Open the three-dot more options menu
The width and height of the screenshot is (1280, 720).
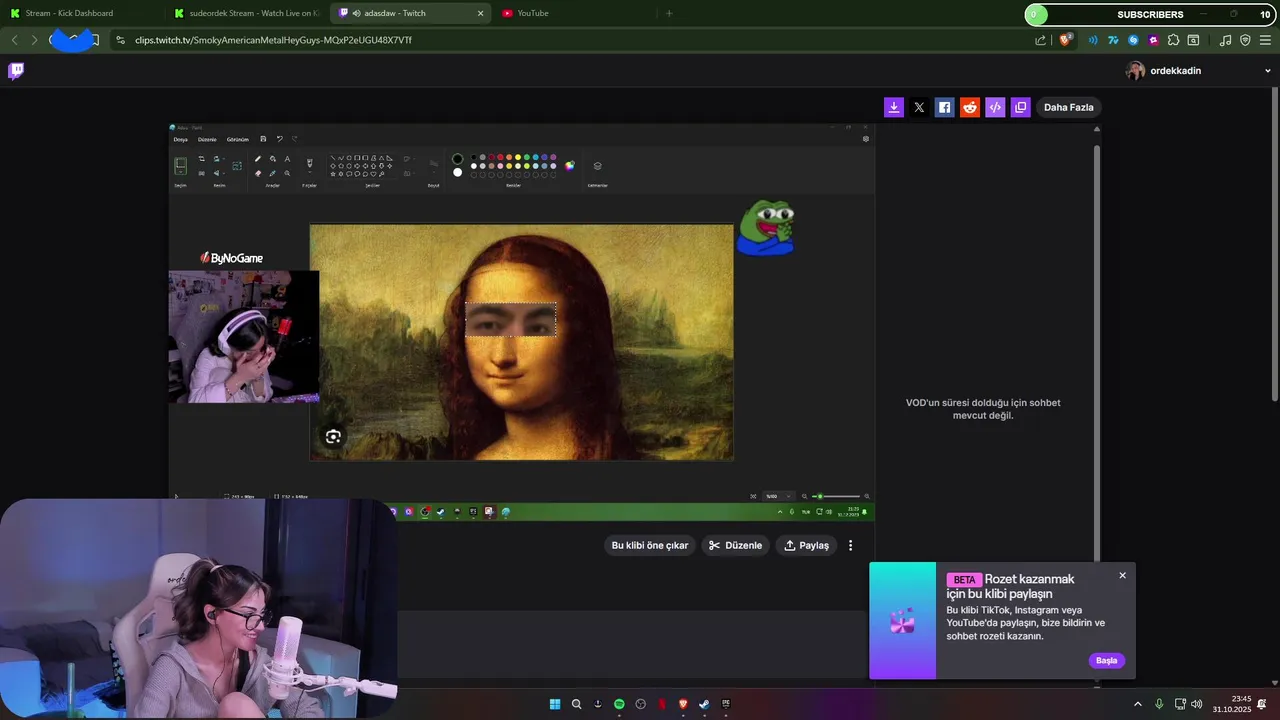coord(851,545)
